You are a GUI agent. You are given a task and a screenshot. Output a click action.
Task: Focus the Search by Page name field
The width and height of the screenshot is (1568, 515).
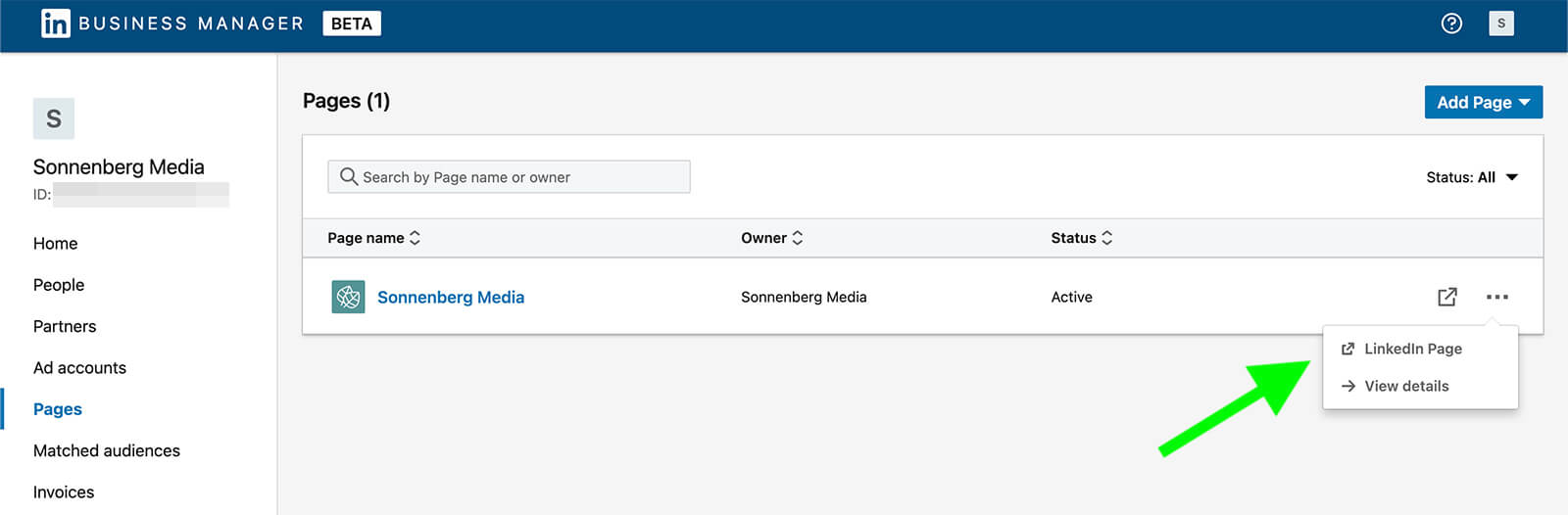pos(509,177)
